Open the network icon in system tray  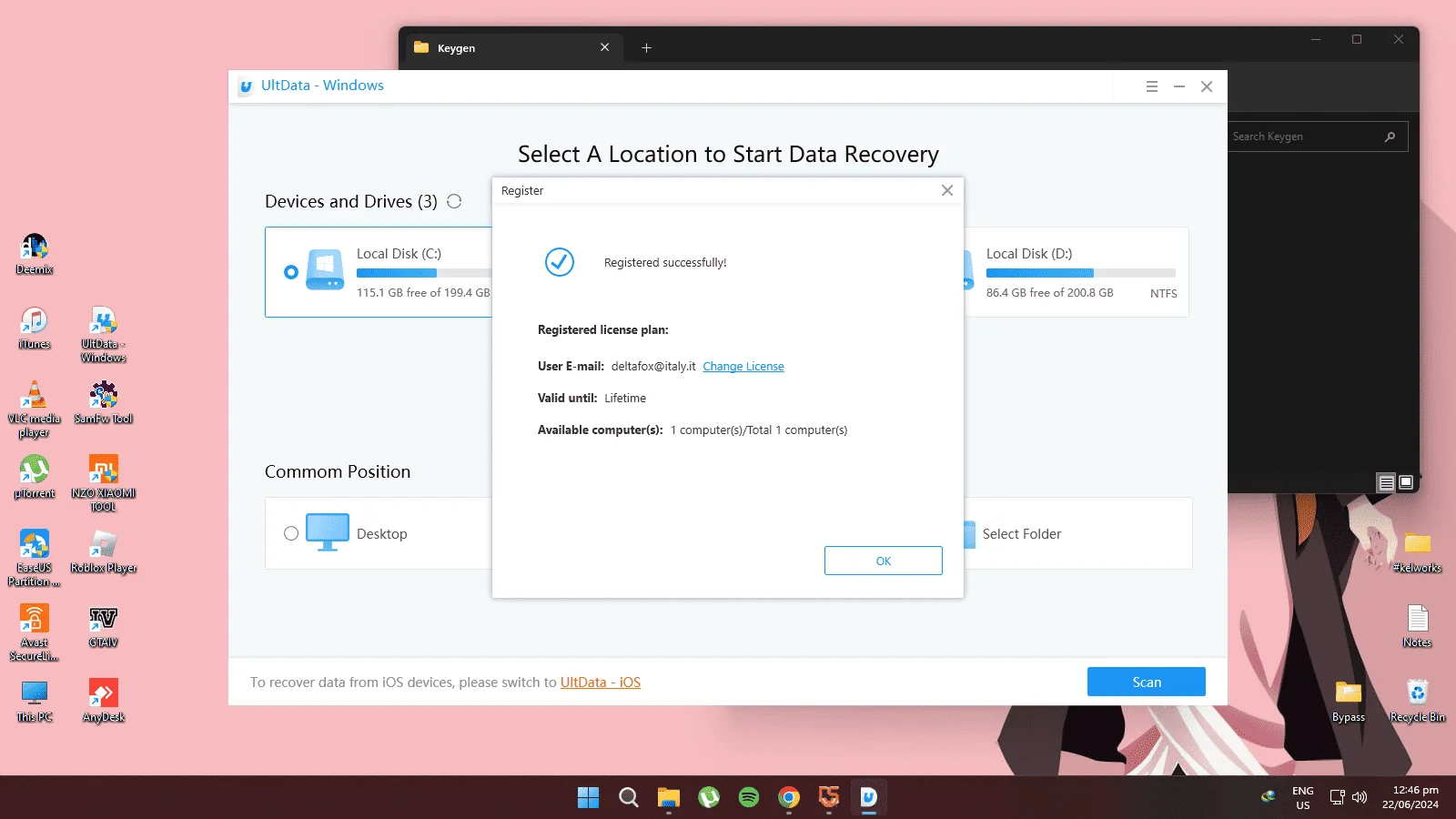pos(1337,797)
